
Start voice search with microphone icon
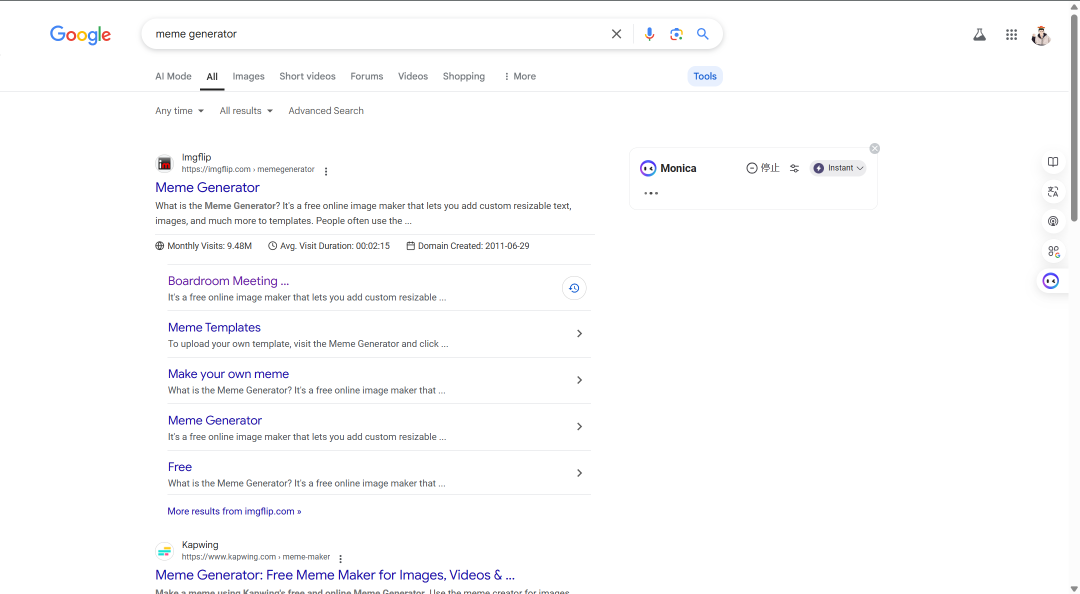click(x=649, y=34)
